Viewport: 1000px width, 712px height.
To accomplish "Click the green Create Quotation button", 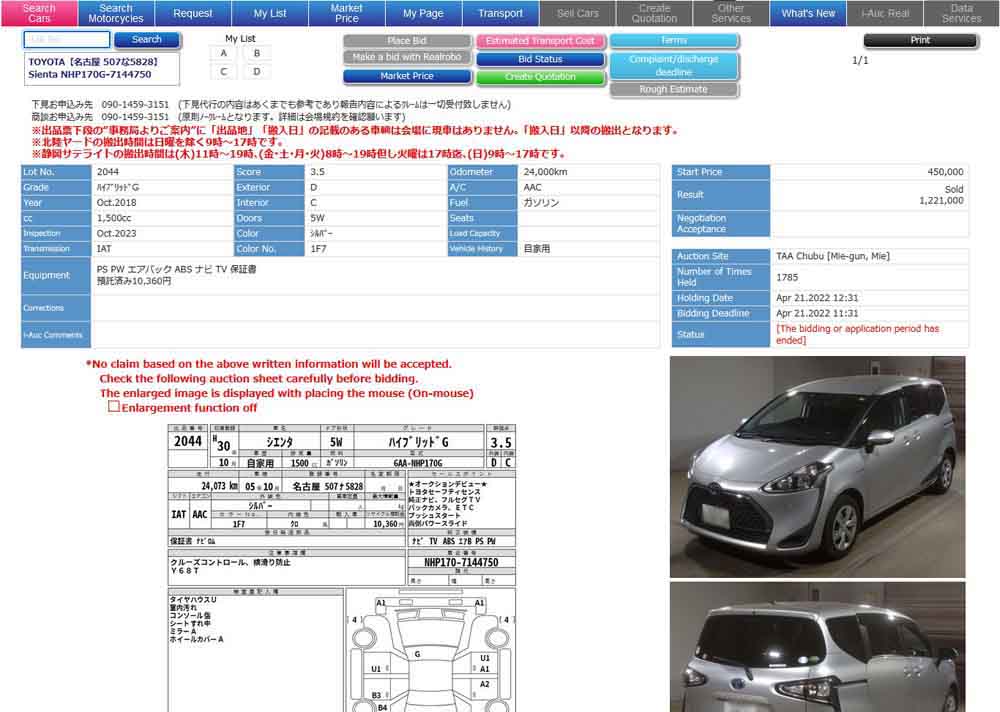I will (540, 77).
